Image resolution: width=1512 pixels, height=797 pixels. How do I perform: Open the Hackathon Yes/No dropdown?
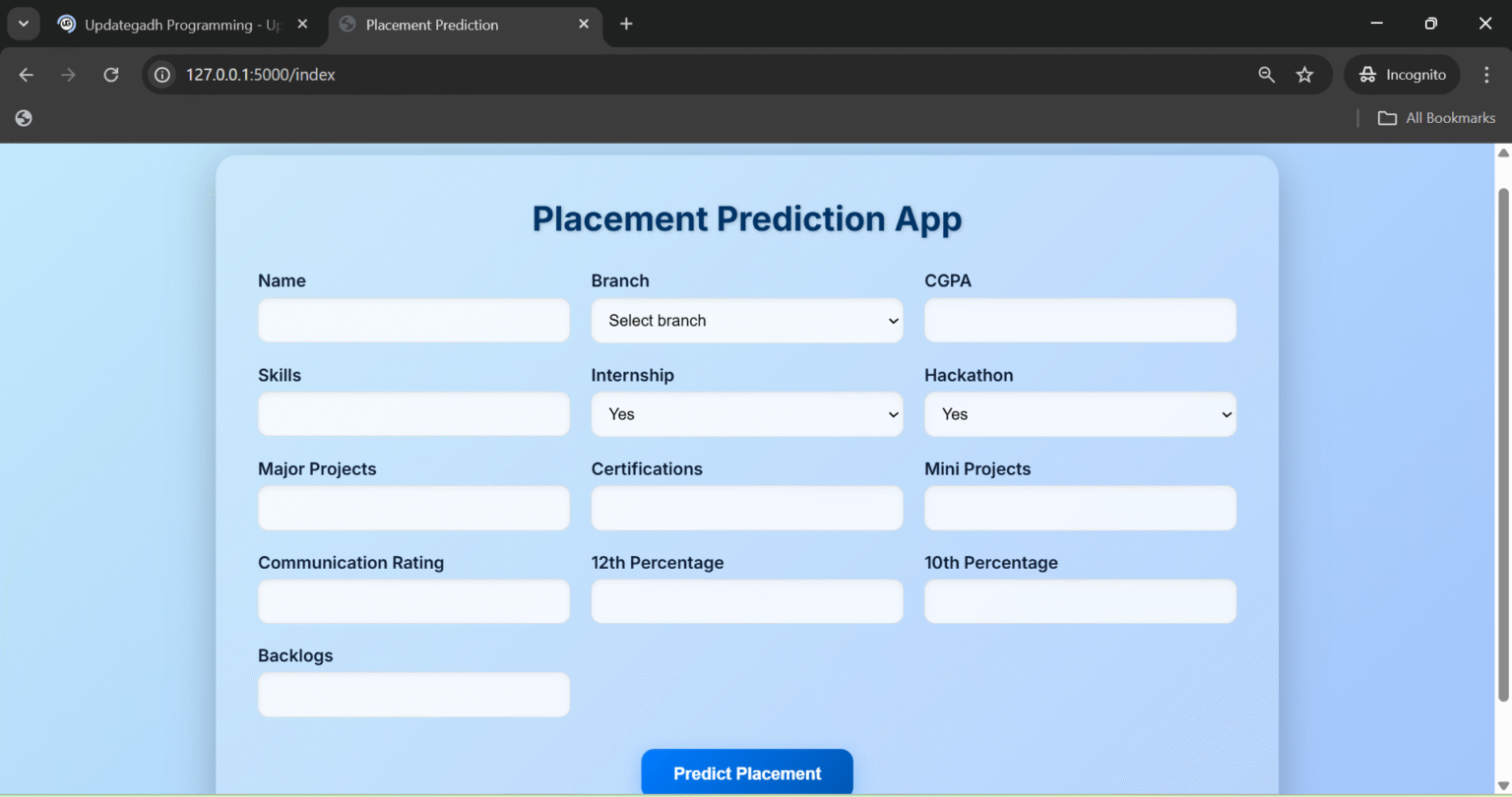tap(1080, 414)
